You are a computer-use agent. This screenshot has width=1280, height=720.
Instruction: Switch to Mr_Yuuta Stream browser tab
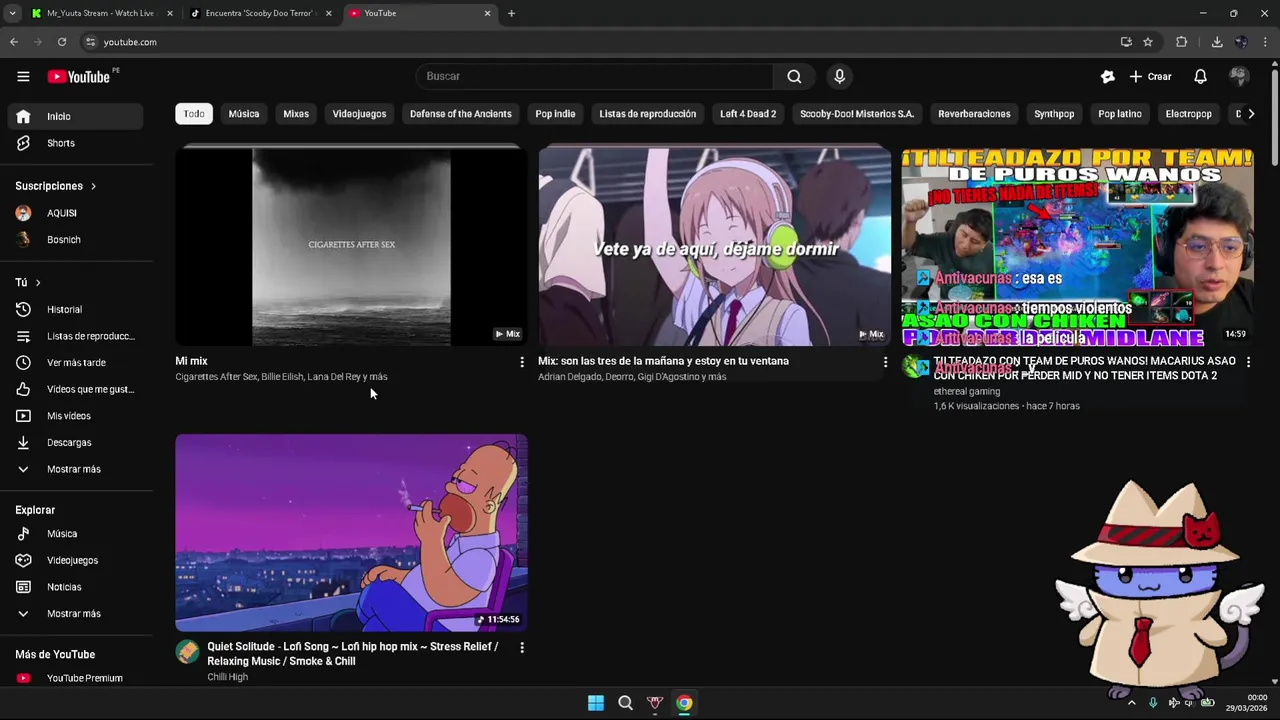point(101,13)
